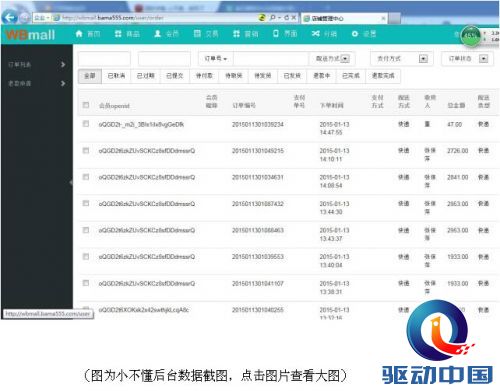
Task: Open the settings gear icon in navigation
Action: tap(355, 34)
